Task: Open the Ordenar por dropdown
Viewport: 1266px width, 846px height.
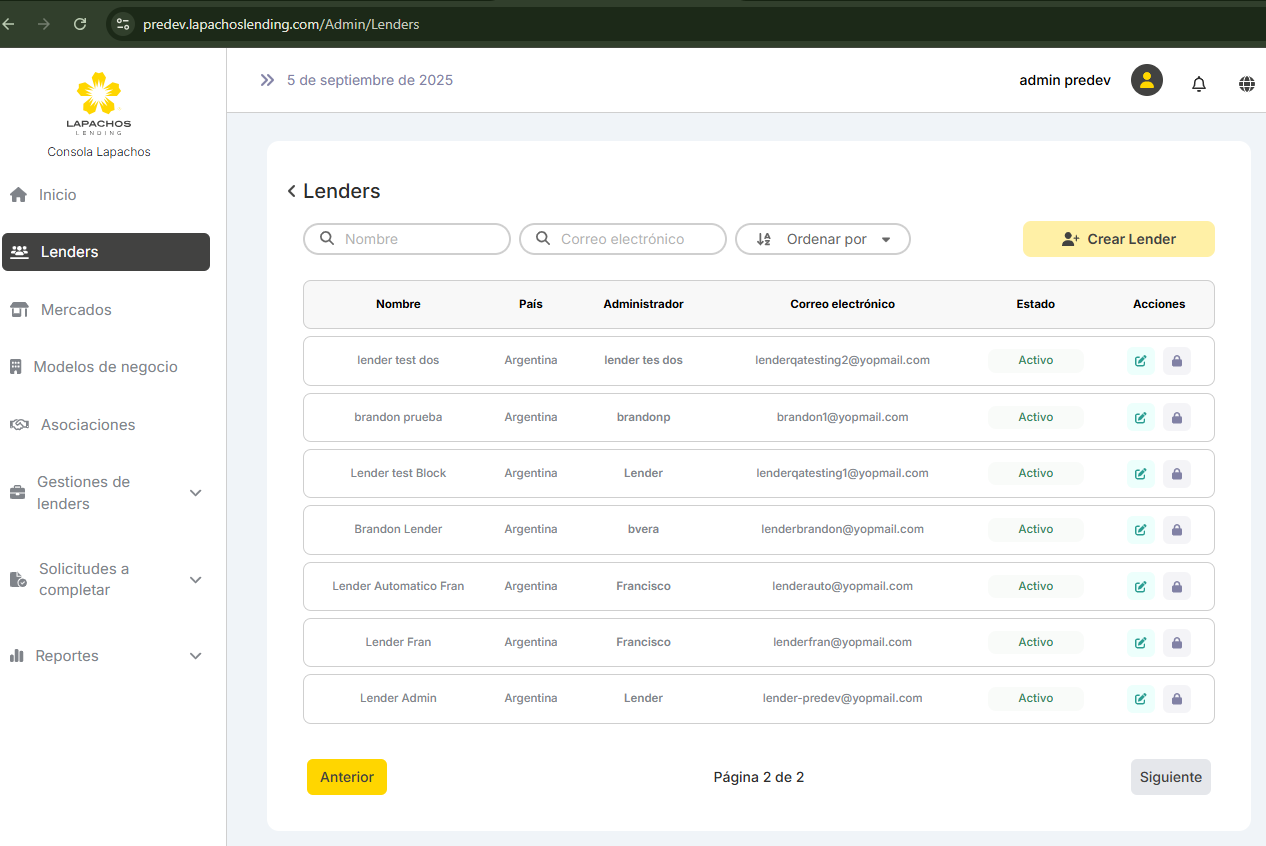Action: (x=822, y=239)
